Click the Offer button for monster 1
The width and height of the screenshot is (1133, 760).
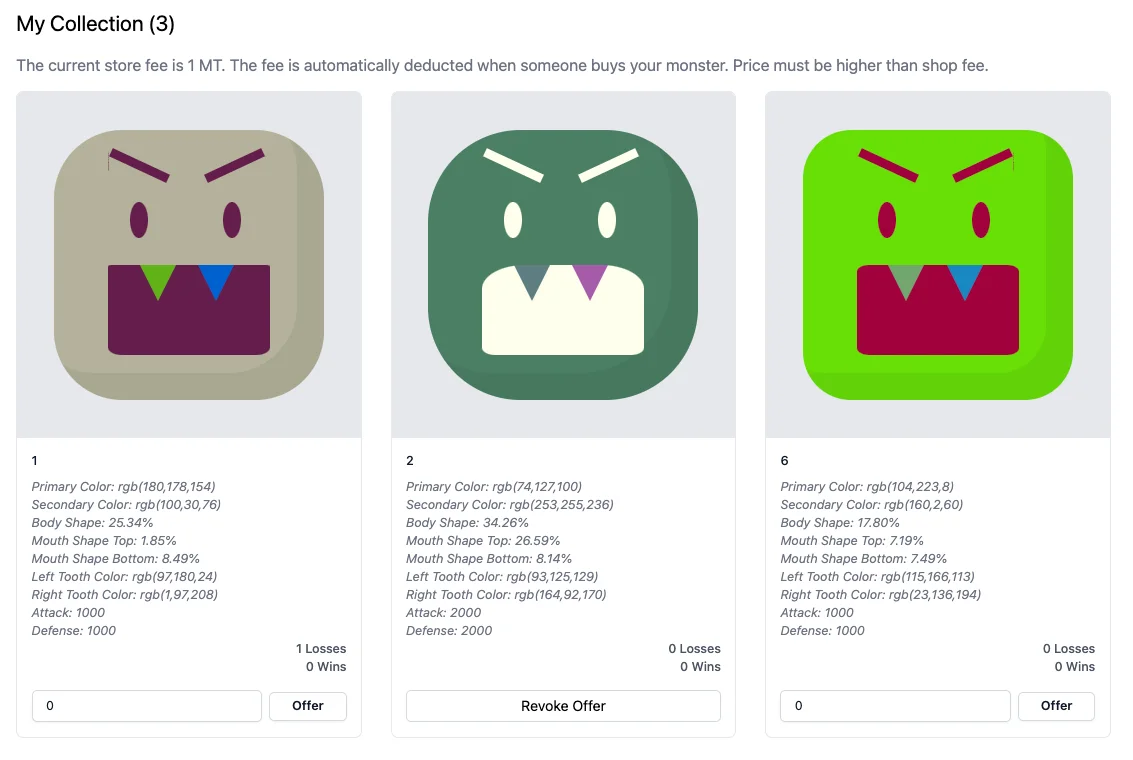[x=308, y=706]
